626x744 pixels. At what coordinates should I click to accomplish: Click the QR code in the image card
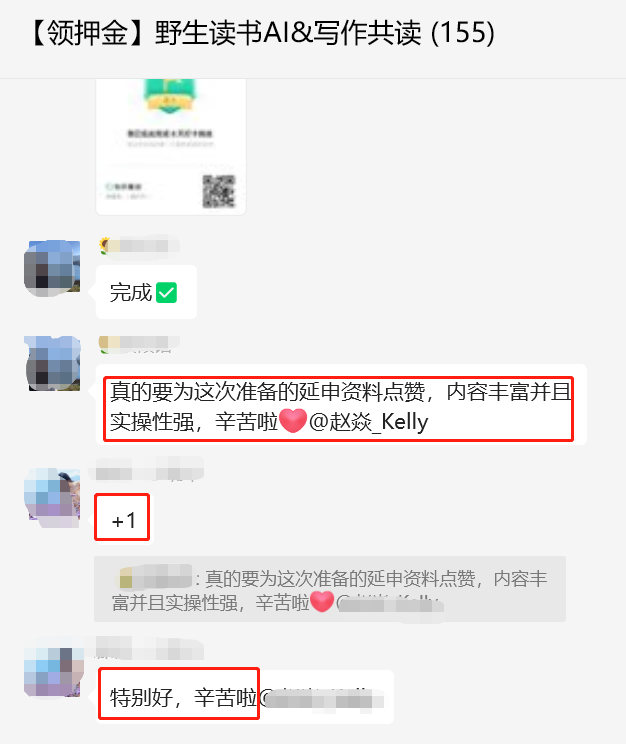(219, 191)
